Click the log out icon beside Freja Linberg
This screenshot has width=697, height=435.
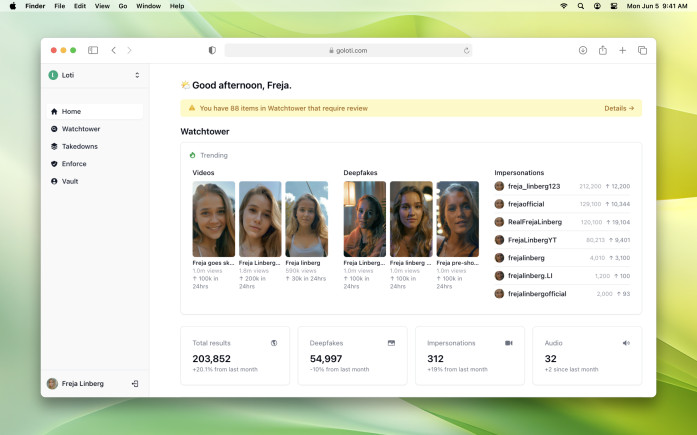(135, 383)
